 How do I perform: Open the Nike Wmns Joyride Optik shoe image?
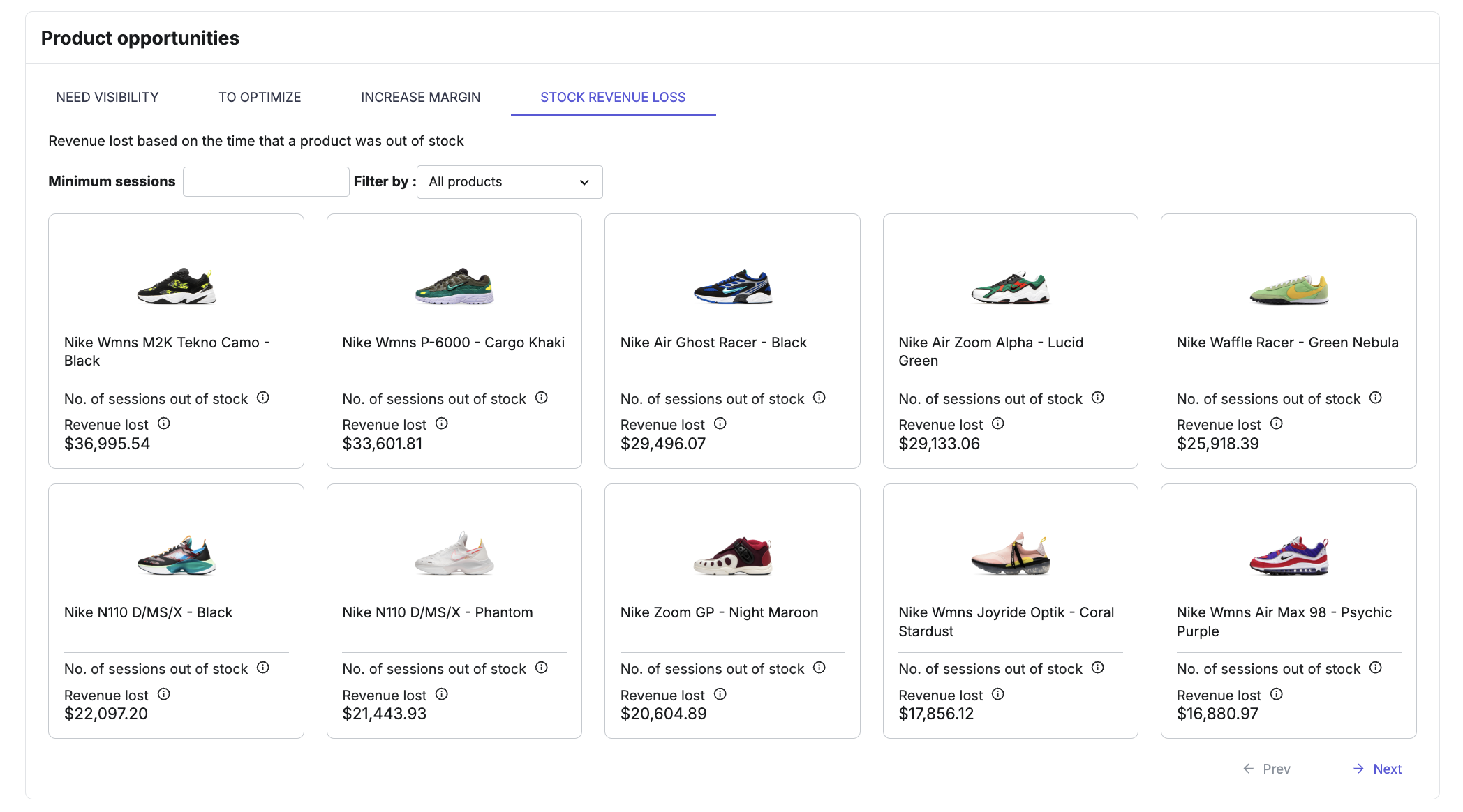pyautogui.click(x=1011, y=554)
